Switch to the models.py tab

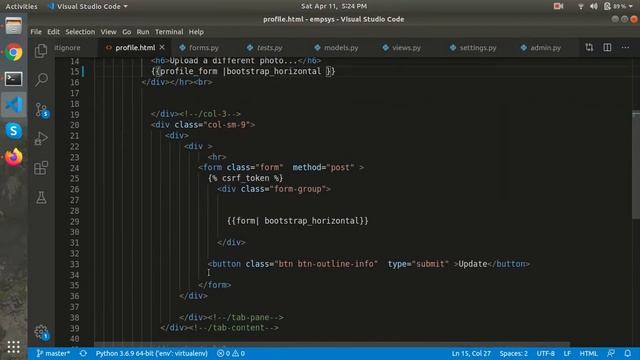340,48
